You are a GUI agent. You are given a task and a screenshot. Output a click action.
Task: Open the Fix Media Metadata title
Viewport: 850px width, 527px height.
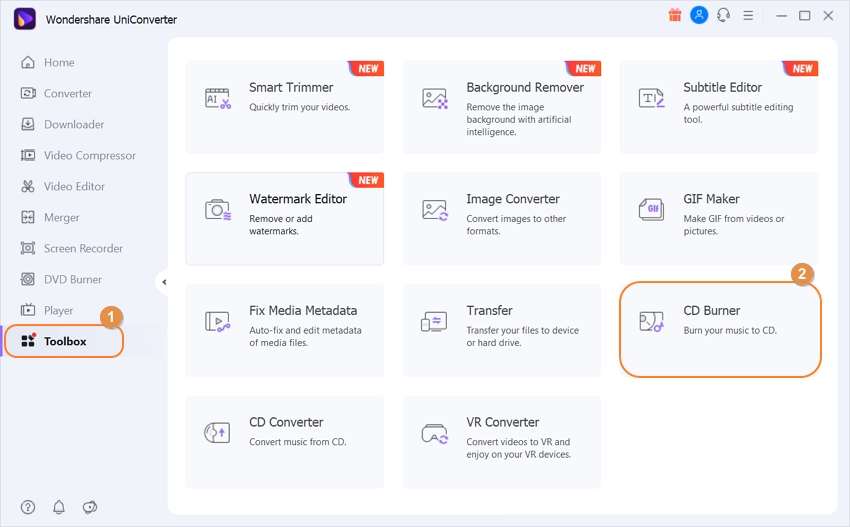pos(303,311)
